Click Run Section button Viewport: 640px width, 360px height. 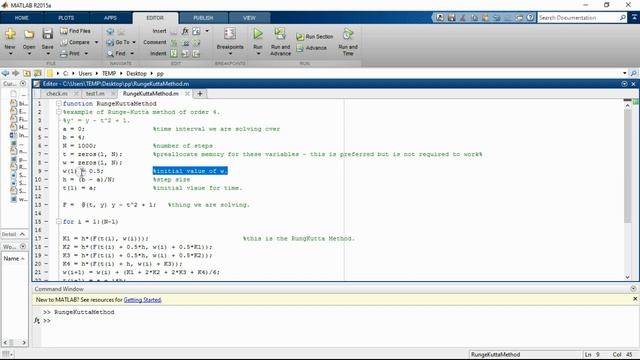(x=315, y=37)
